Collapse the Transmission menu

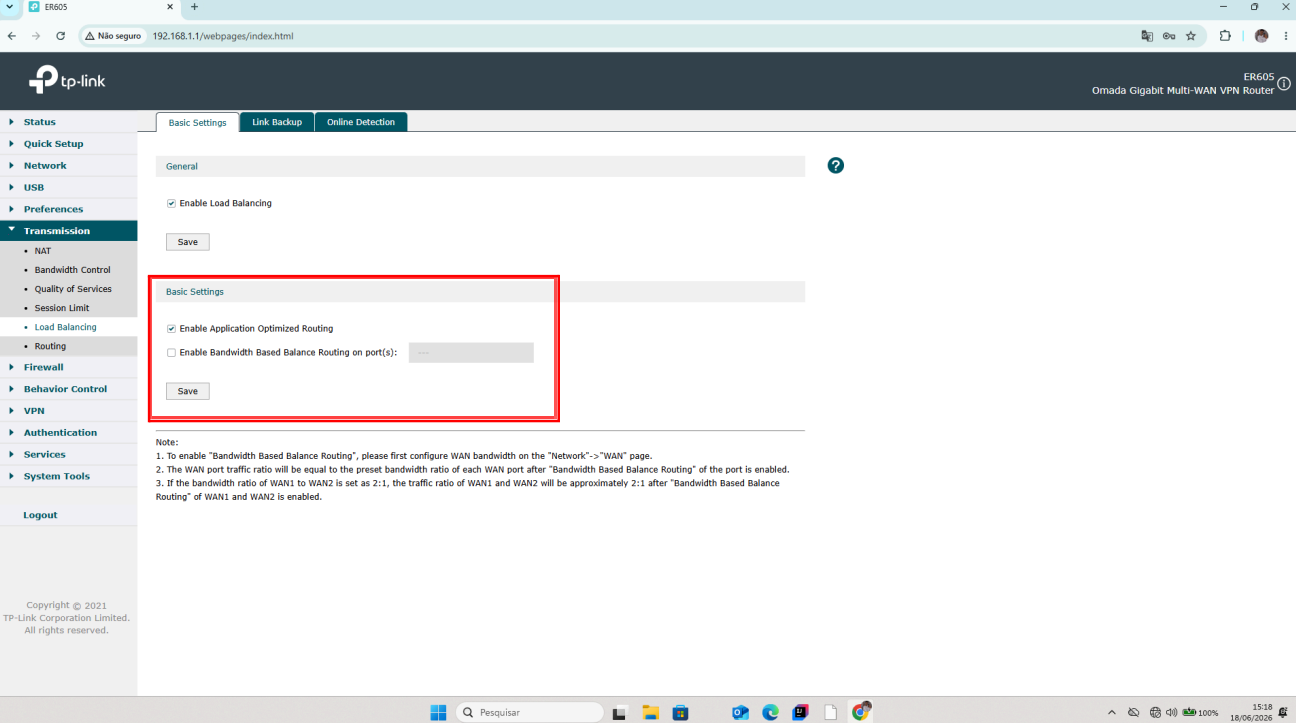point(68,231)
